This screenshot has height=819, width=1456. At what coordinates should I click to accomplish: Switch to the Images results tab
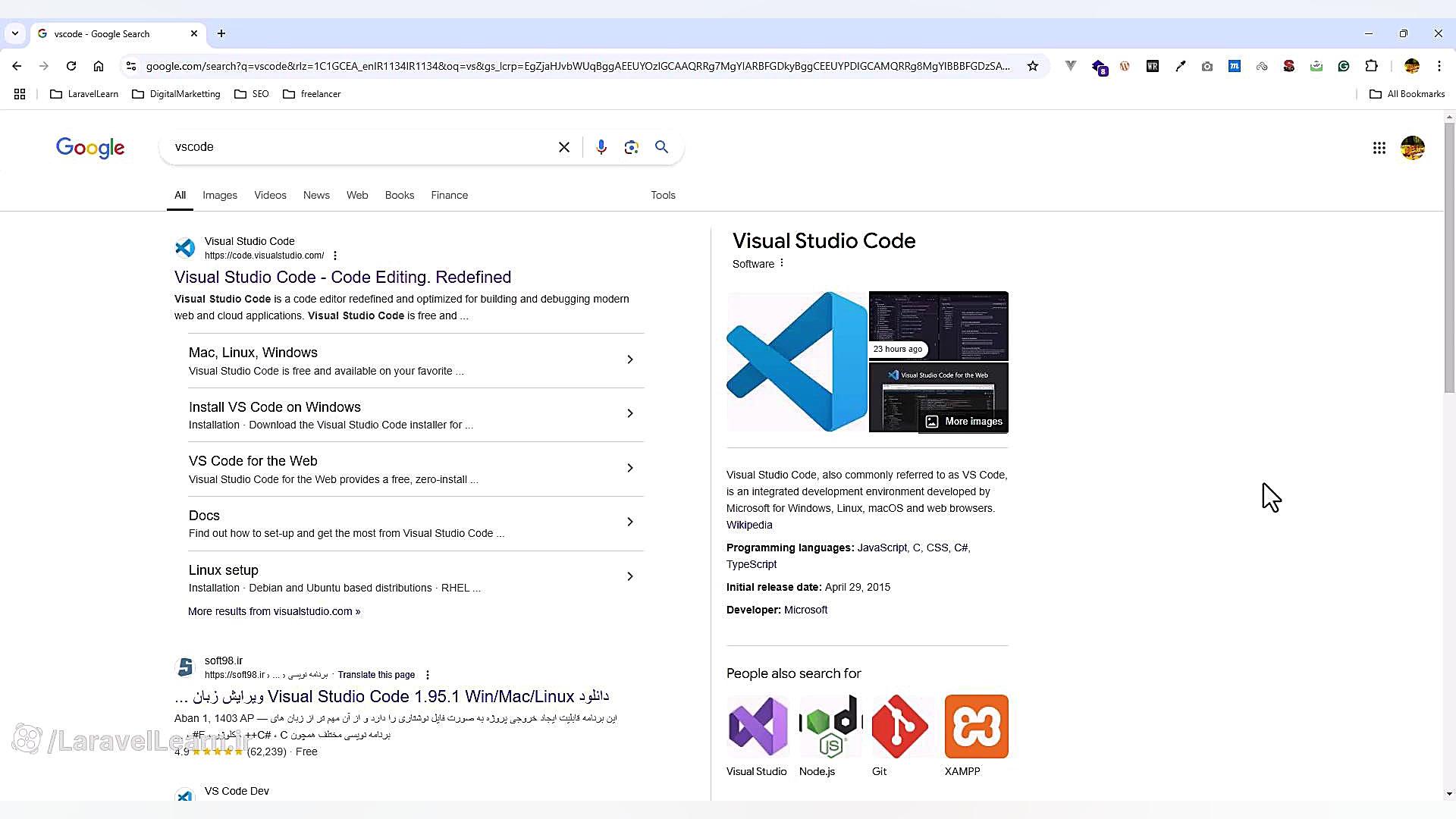point(220,195)
